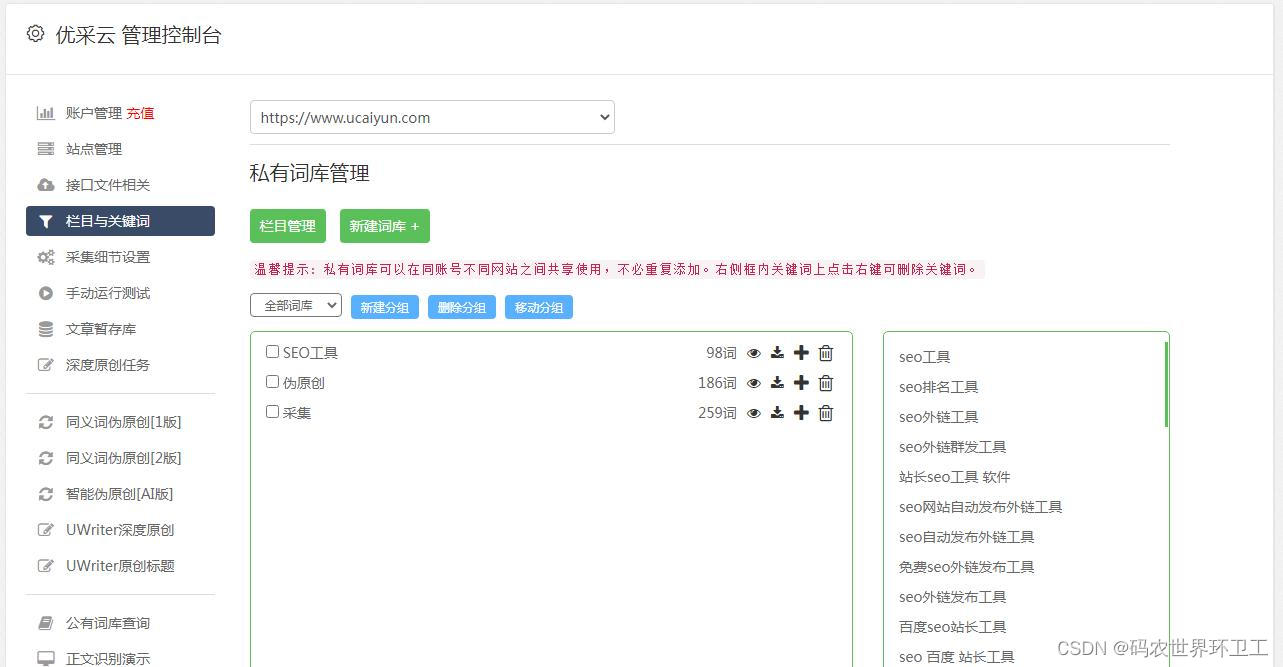This screenshot has width=1283, height=667.
Task: Click the funnel icon in 栏目与关键词
Action: [x=46, y=221]
